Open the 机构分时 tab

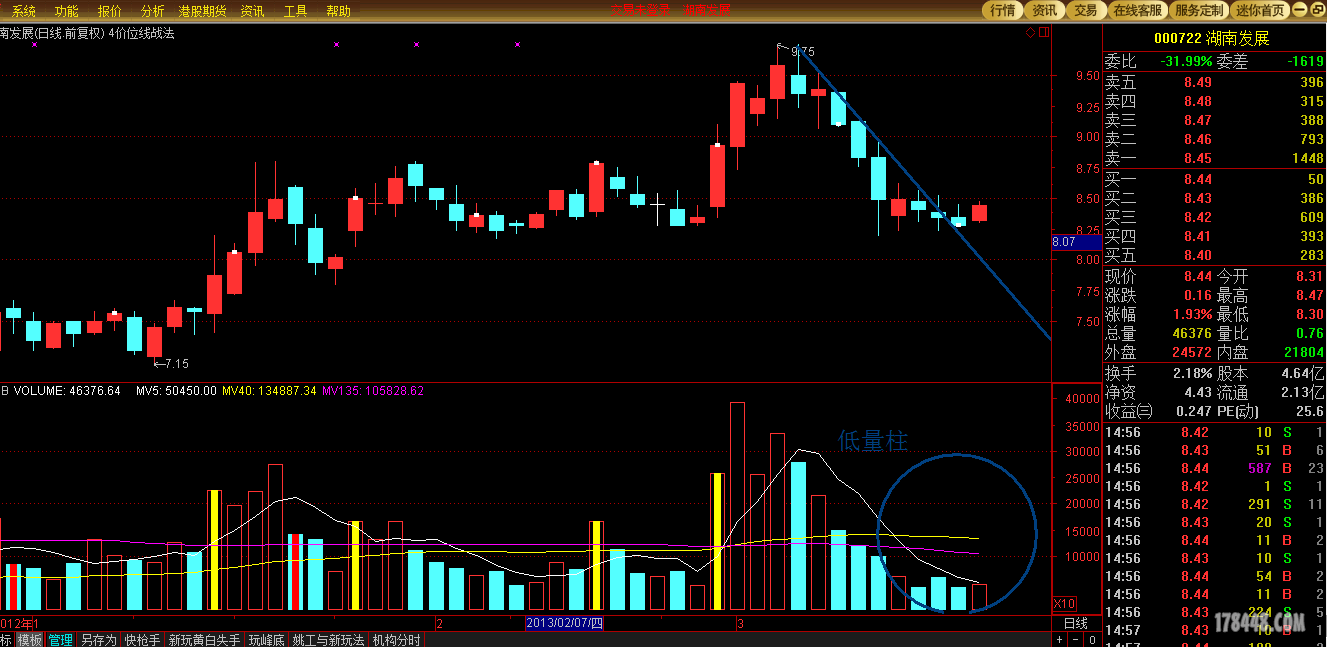pyautogui.click(x=397, y=640)
